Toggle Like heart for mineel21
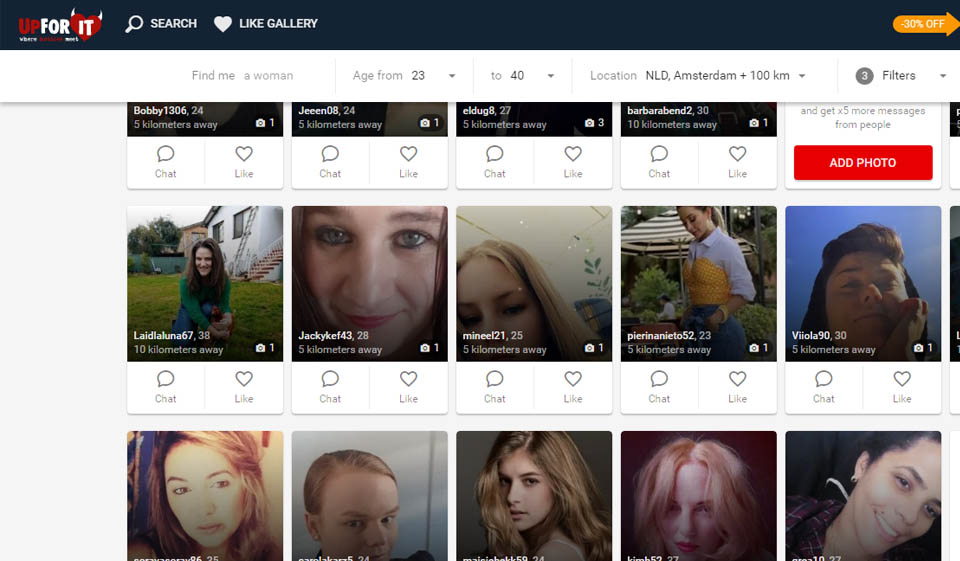Image resolution: width=960 pixels, height=561 pixels. coord(573,385)
